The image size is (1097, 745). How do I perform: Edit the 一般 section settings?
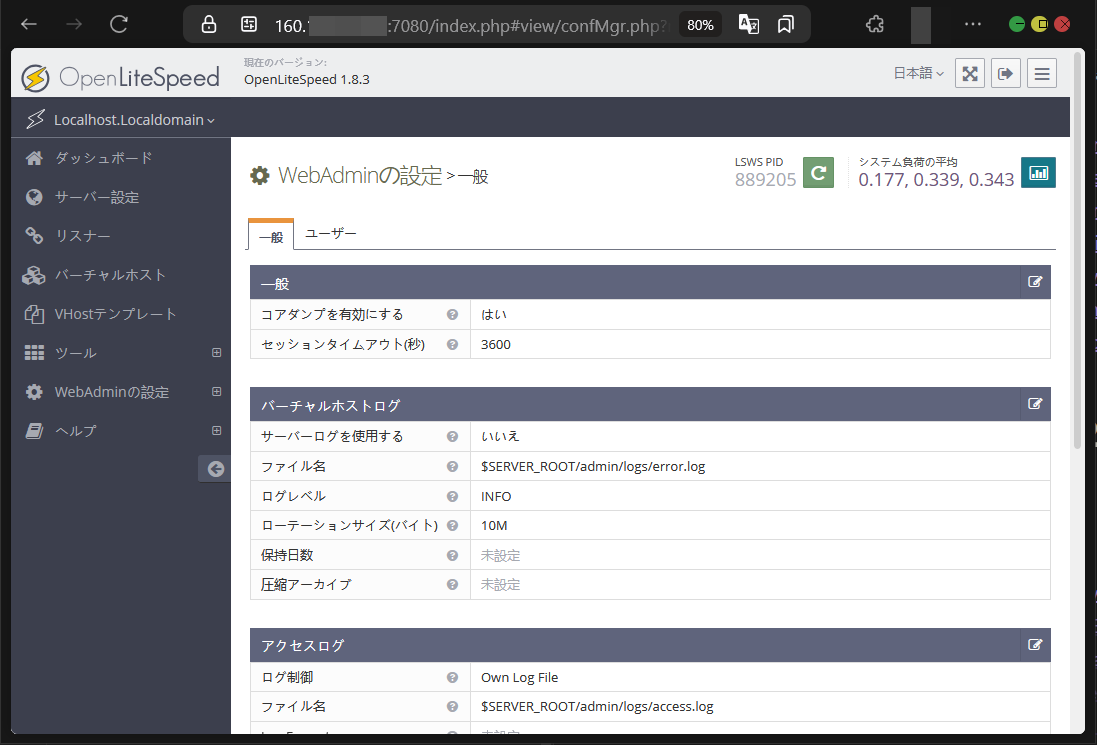[x=1035, y=282]
